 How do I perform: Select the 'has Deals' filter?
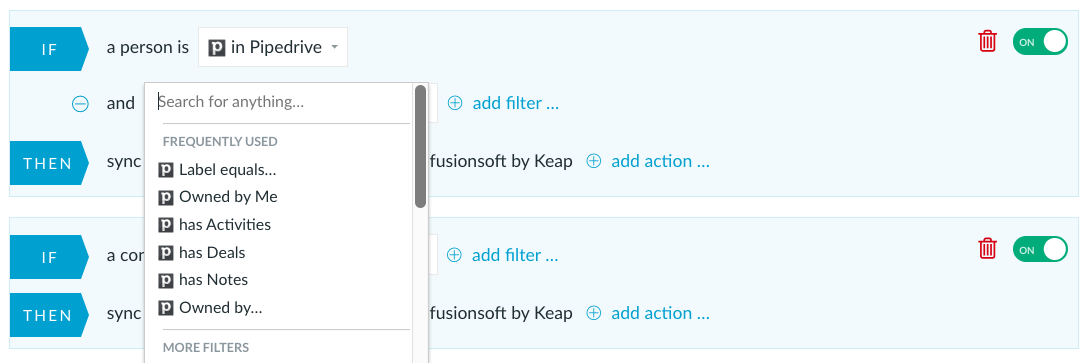pos(202,252)
